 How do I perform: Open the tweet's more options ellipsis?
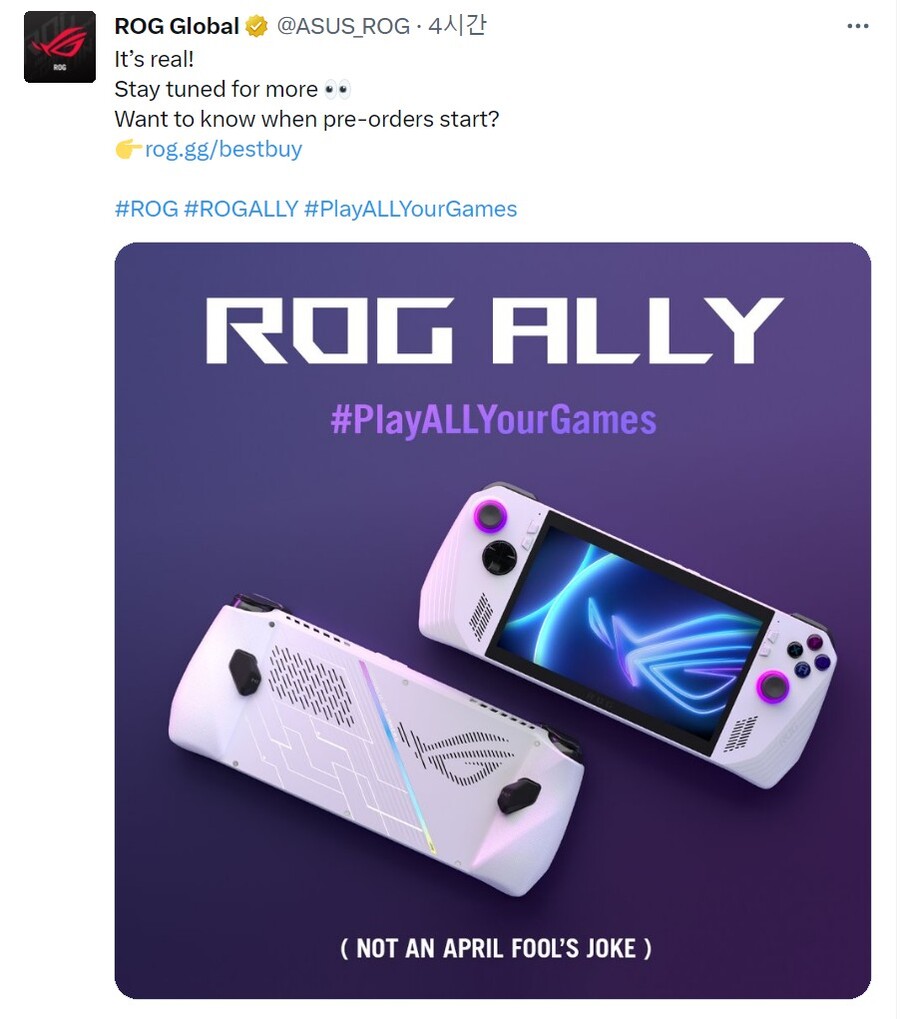click(858, 27)
